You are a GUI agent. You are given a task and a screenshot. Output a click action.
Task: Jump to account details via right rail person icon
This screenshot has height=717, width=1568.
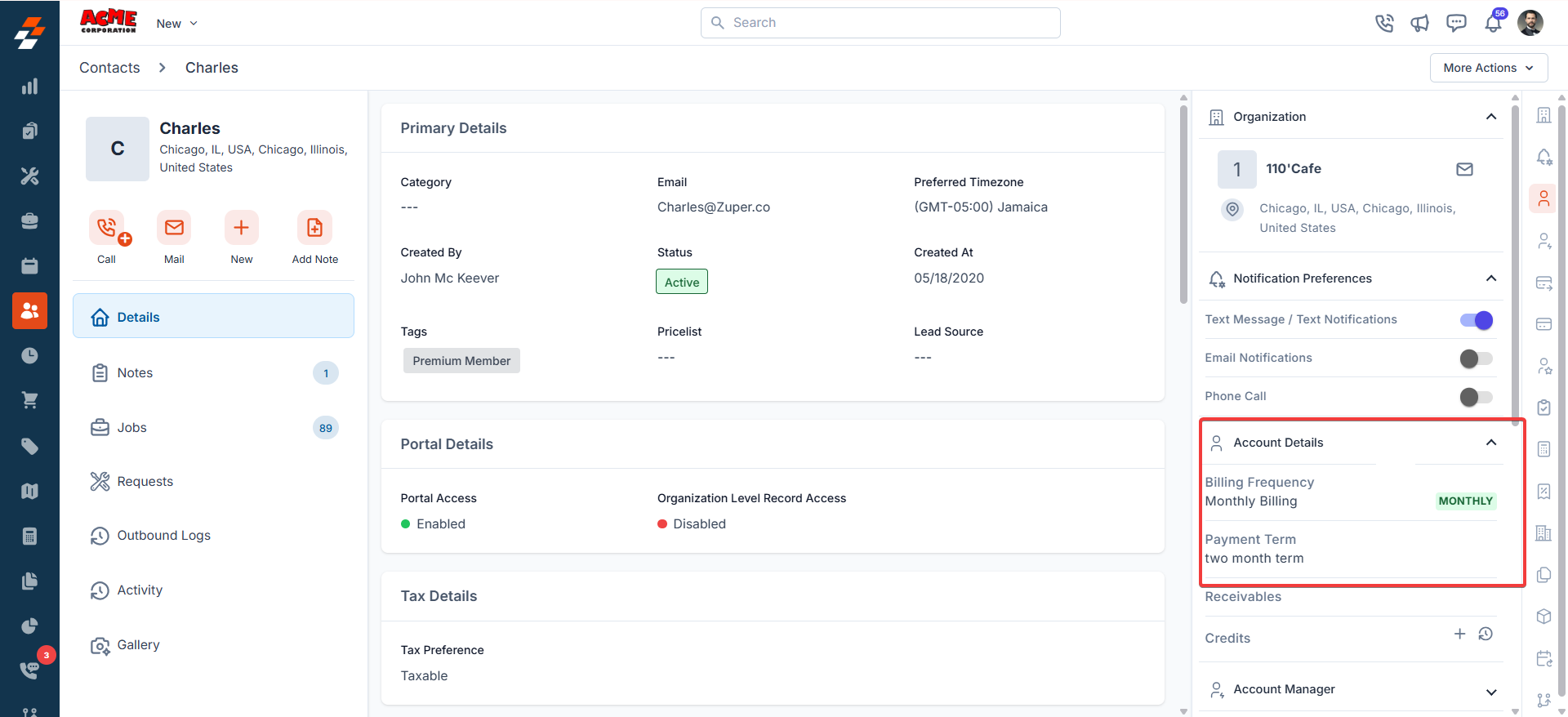[x=1543, y=198]
